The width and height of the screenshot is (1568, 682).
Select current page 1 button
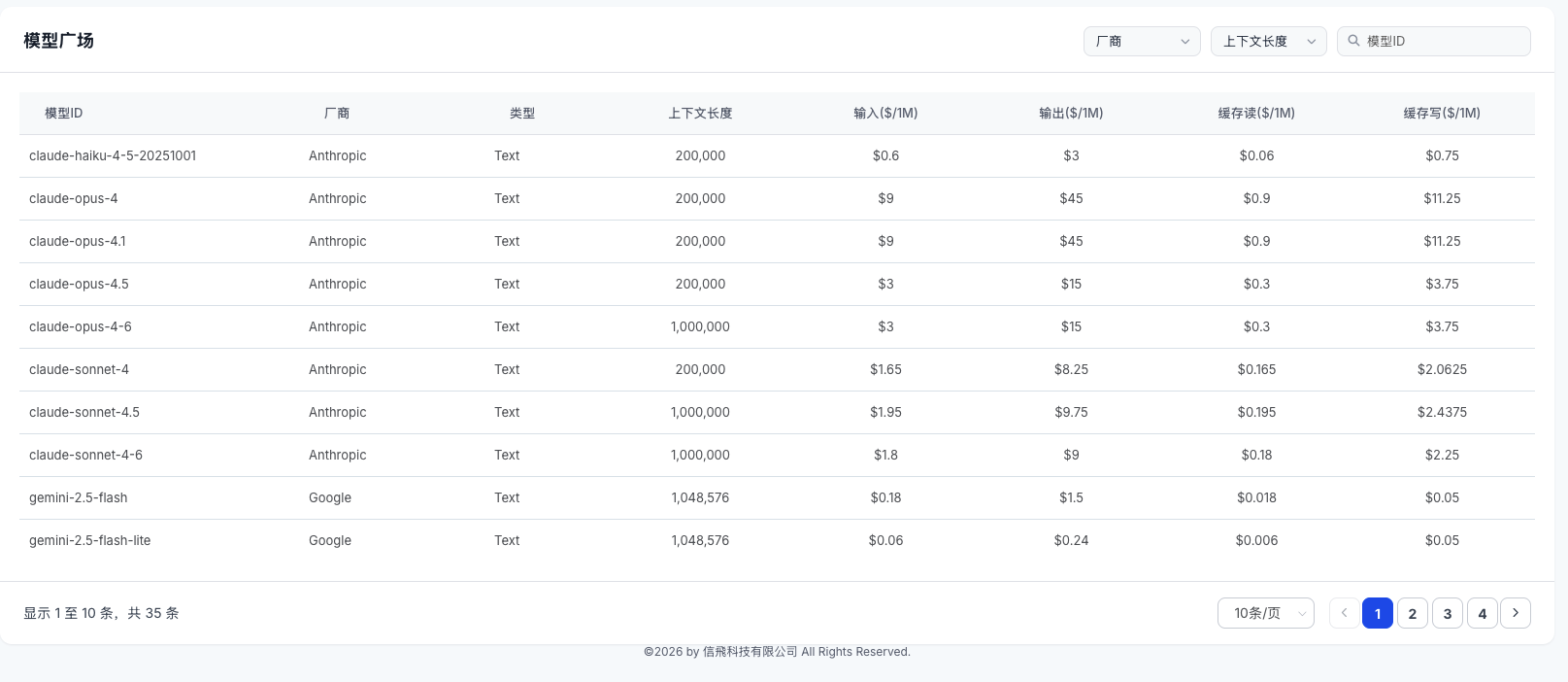point(1378,613)
